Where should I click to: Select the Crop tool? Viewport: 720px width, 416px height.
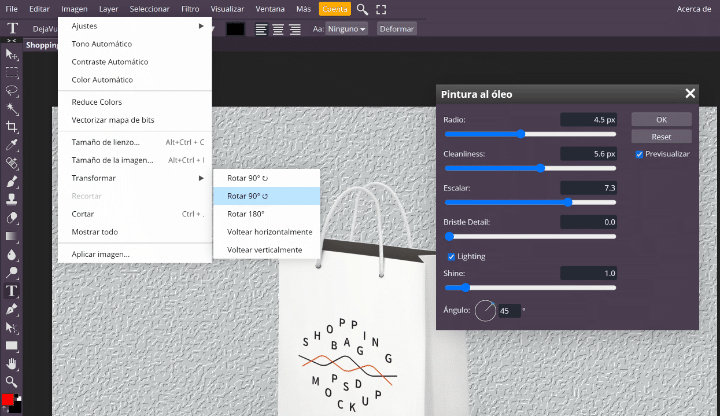coord(11,127)
